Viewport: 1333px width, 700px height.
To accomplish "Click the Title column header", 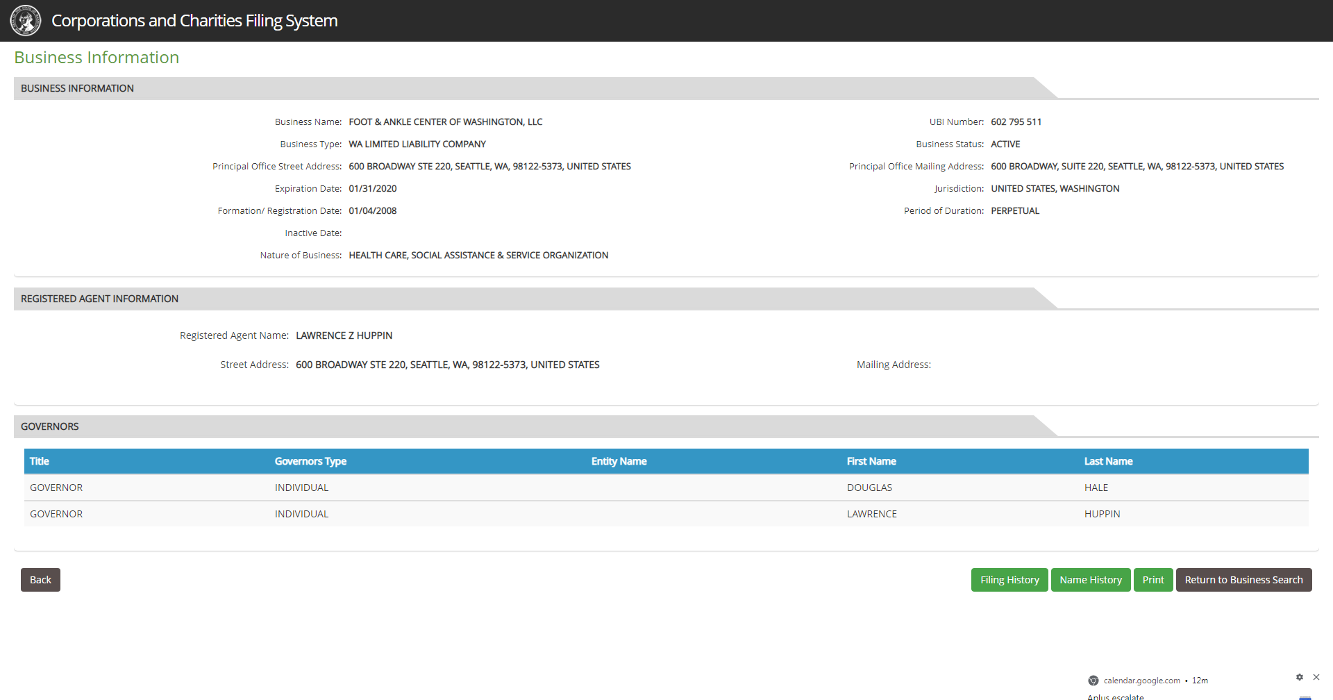I will point(39,461).
